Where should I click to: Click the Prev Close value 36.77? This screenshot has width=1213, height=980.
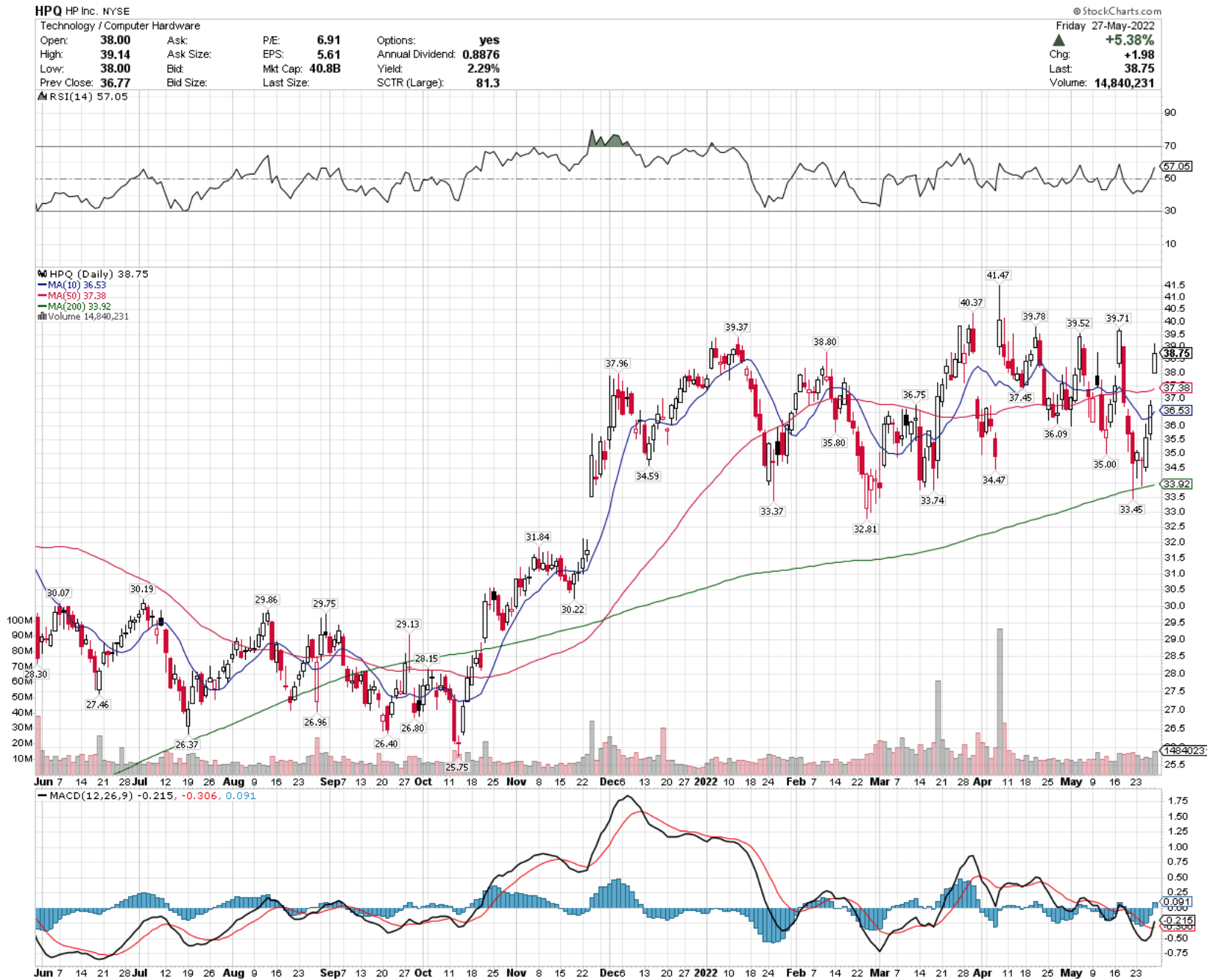tap(116, 82)
